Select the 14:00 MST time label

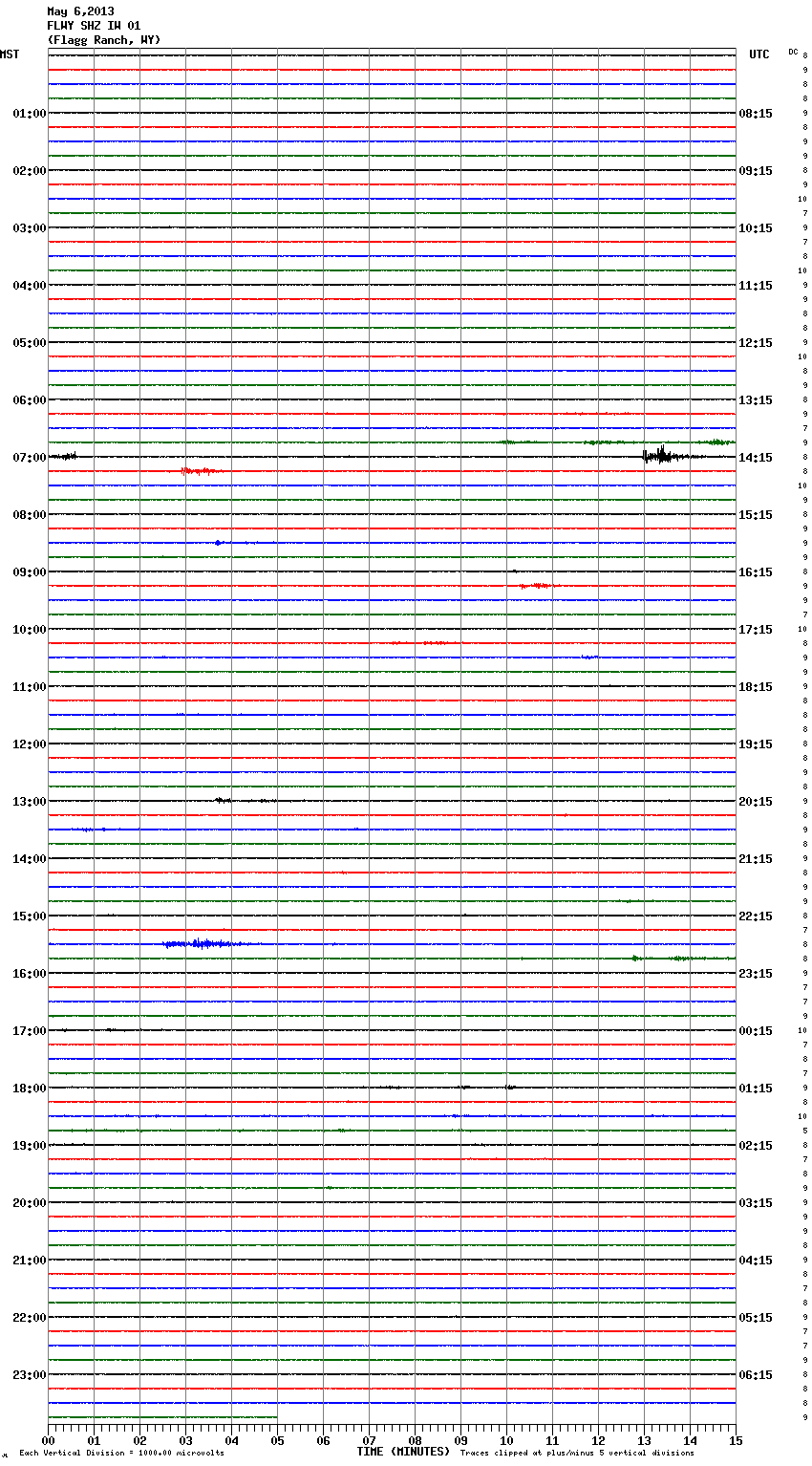click(x=30, y=859)
